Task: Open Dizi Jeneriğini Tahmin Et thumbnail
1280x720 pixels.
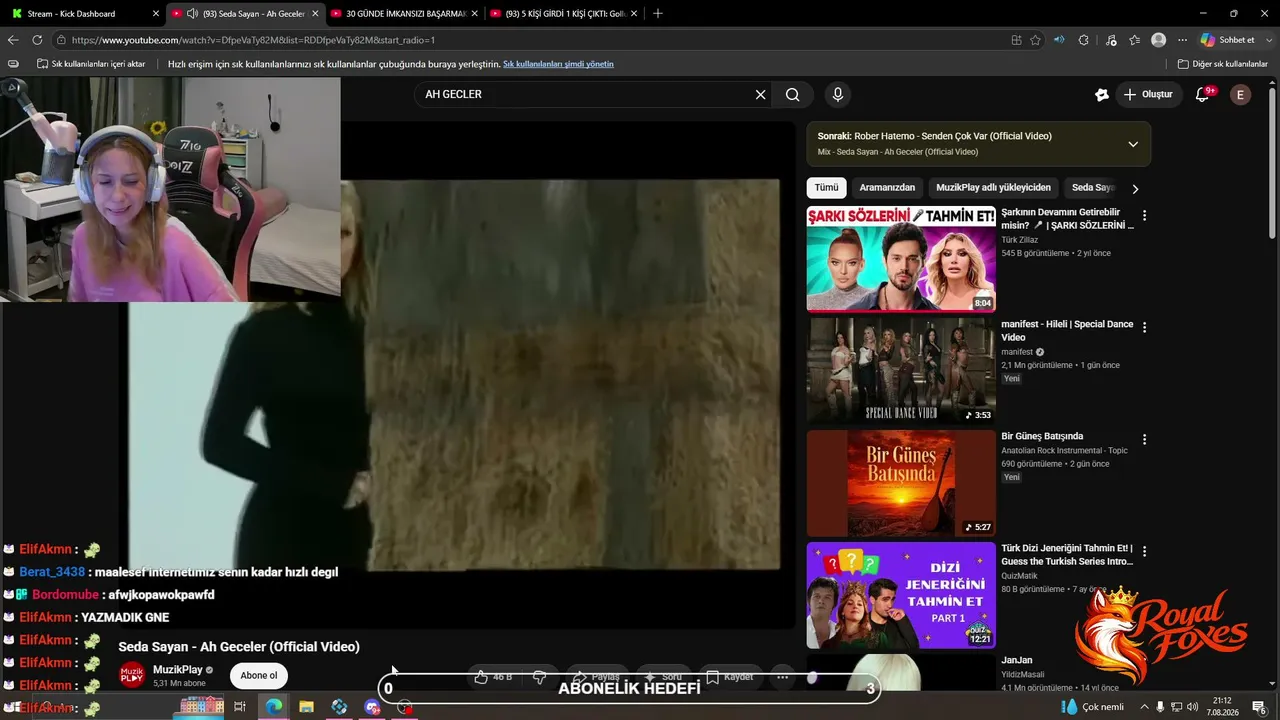Action: (x=901, y=595)
